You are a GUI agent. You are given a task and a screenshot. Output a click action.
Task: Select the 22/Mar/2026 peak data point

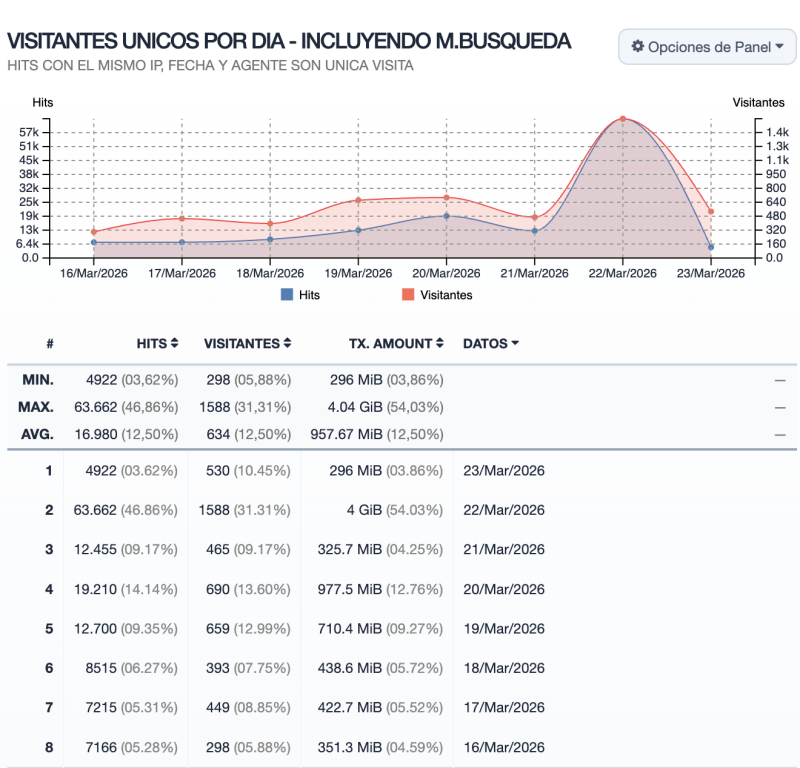click(x=622, y=119)
